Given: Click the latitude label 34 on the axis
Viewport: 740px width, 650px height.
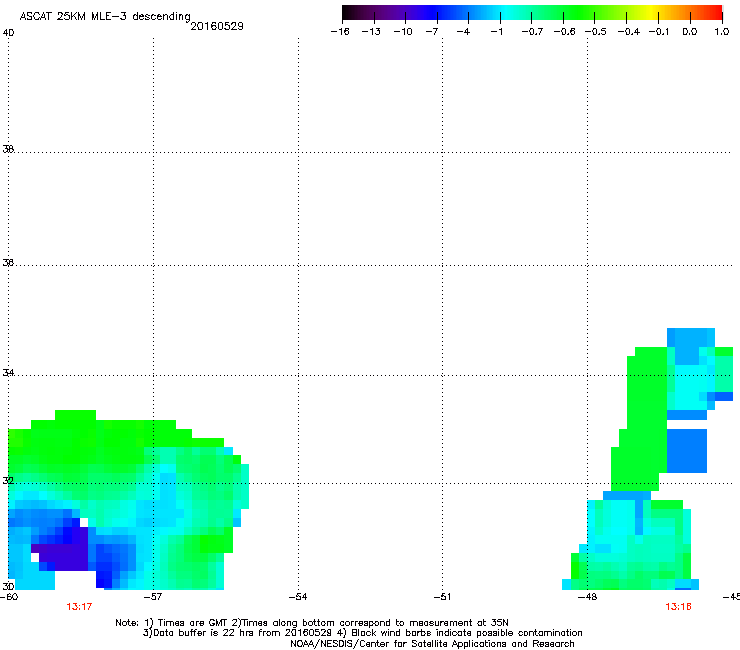Looking at the screenshot, I should 8,372.
